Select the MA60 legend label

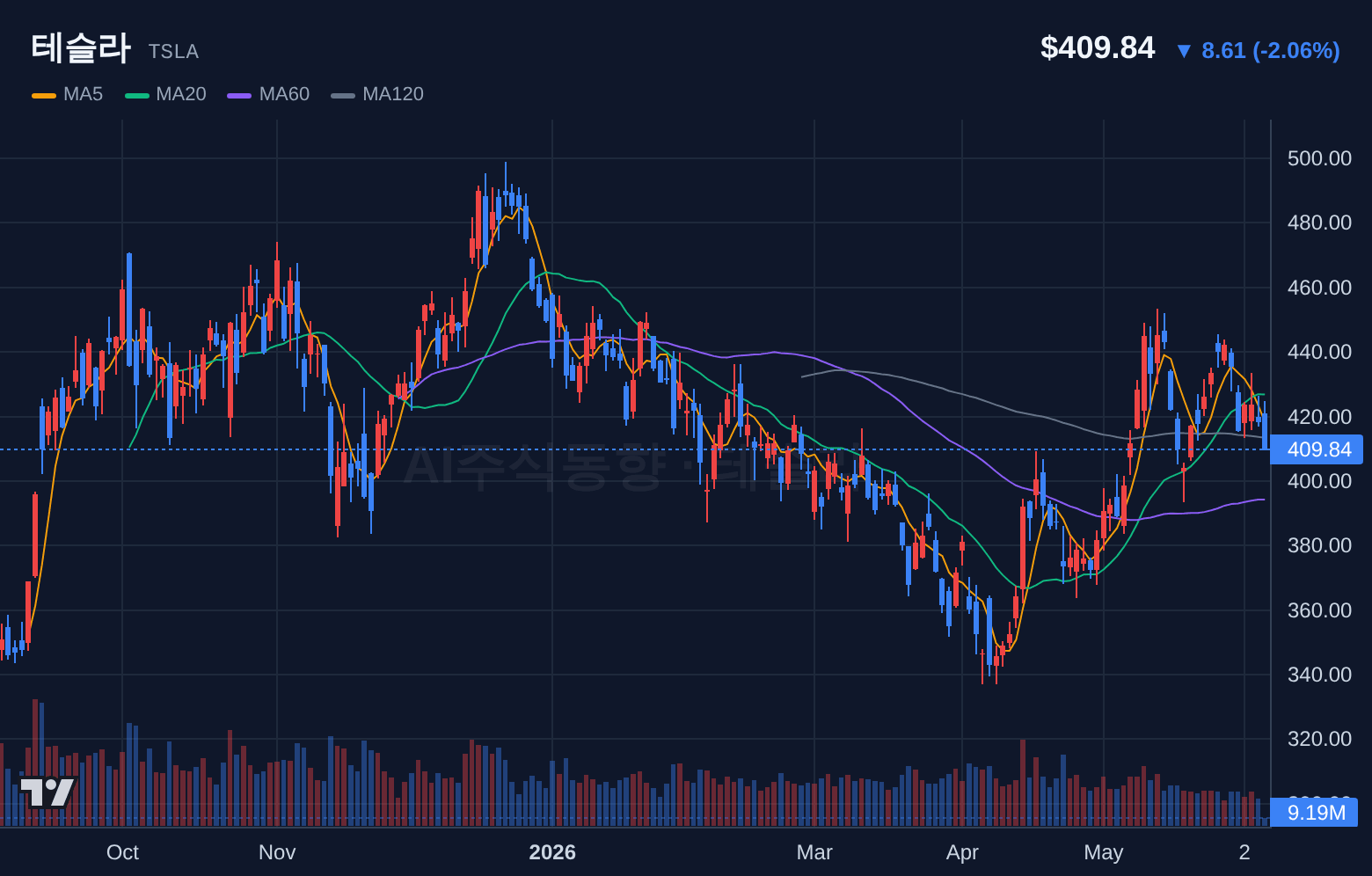(284, 94)
